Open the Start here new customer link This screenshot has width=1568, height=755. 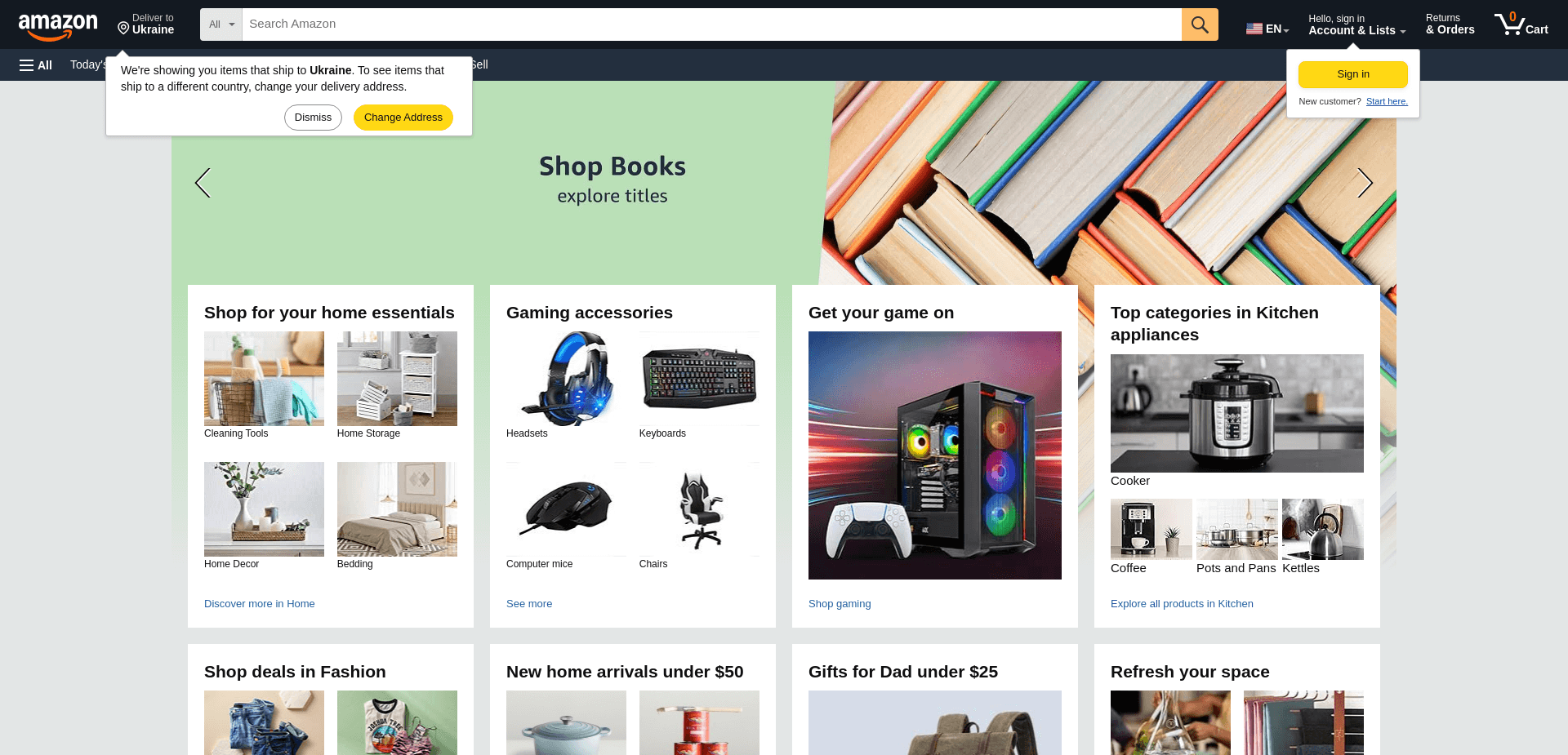(1387, 101)
